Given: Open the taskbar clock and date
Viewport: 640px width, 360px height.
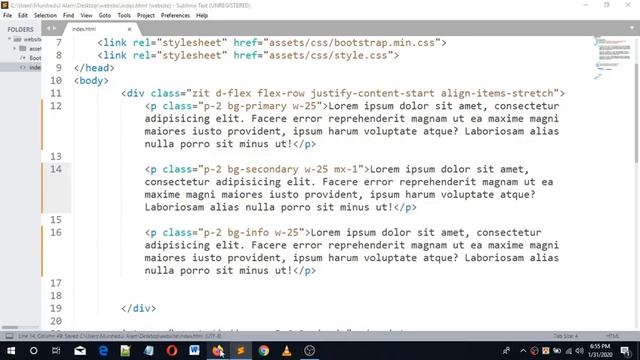Looking at the screenshot, I should 600,351.
